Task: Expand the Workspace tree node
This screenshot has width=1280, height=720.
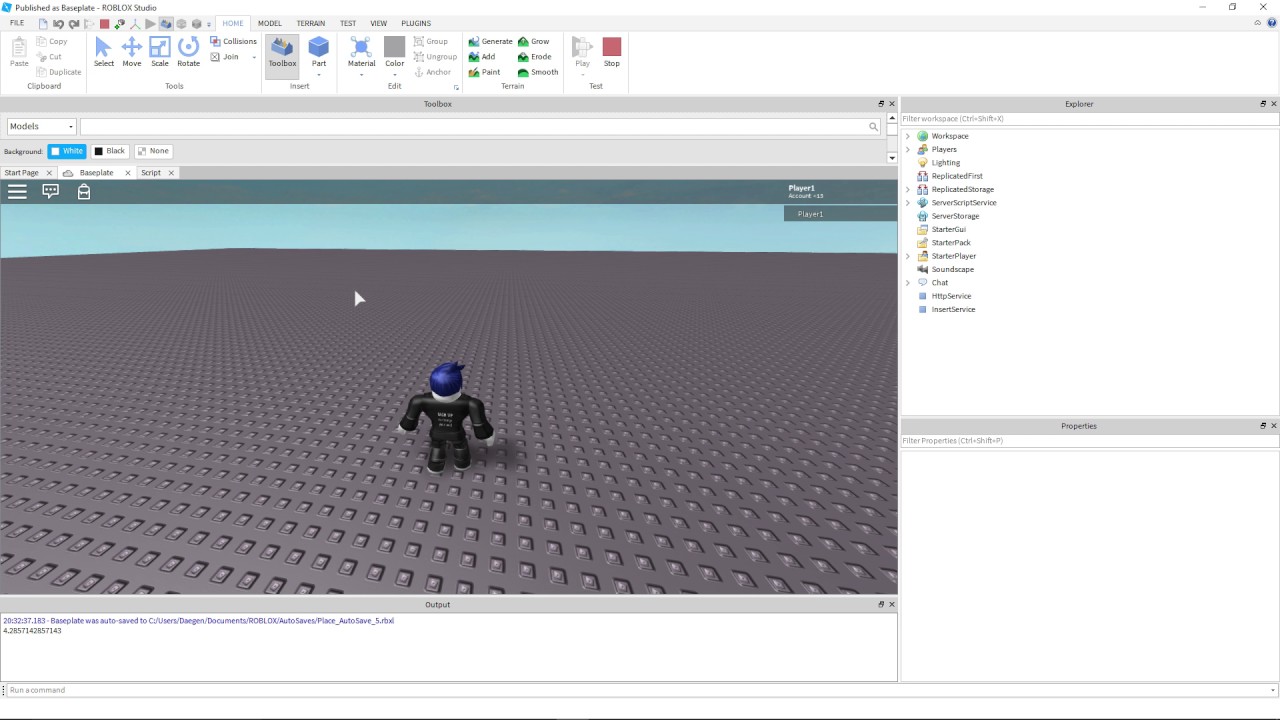Action: pyautogui.click(x=908, y=136)
